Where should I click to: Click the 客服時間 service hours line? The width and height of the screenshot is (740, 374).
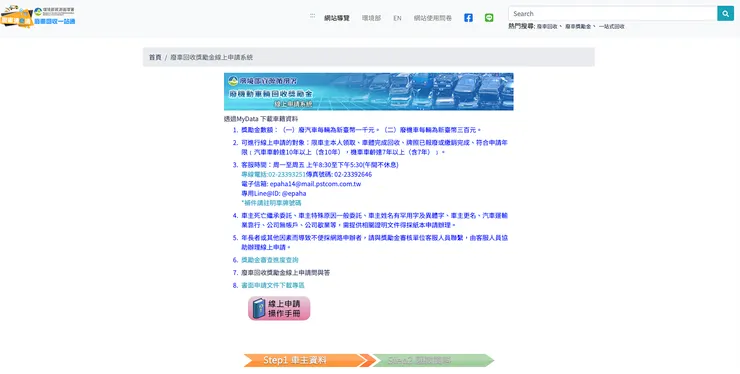pos(320,165)
